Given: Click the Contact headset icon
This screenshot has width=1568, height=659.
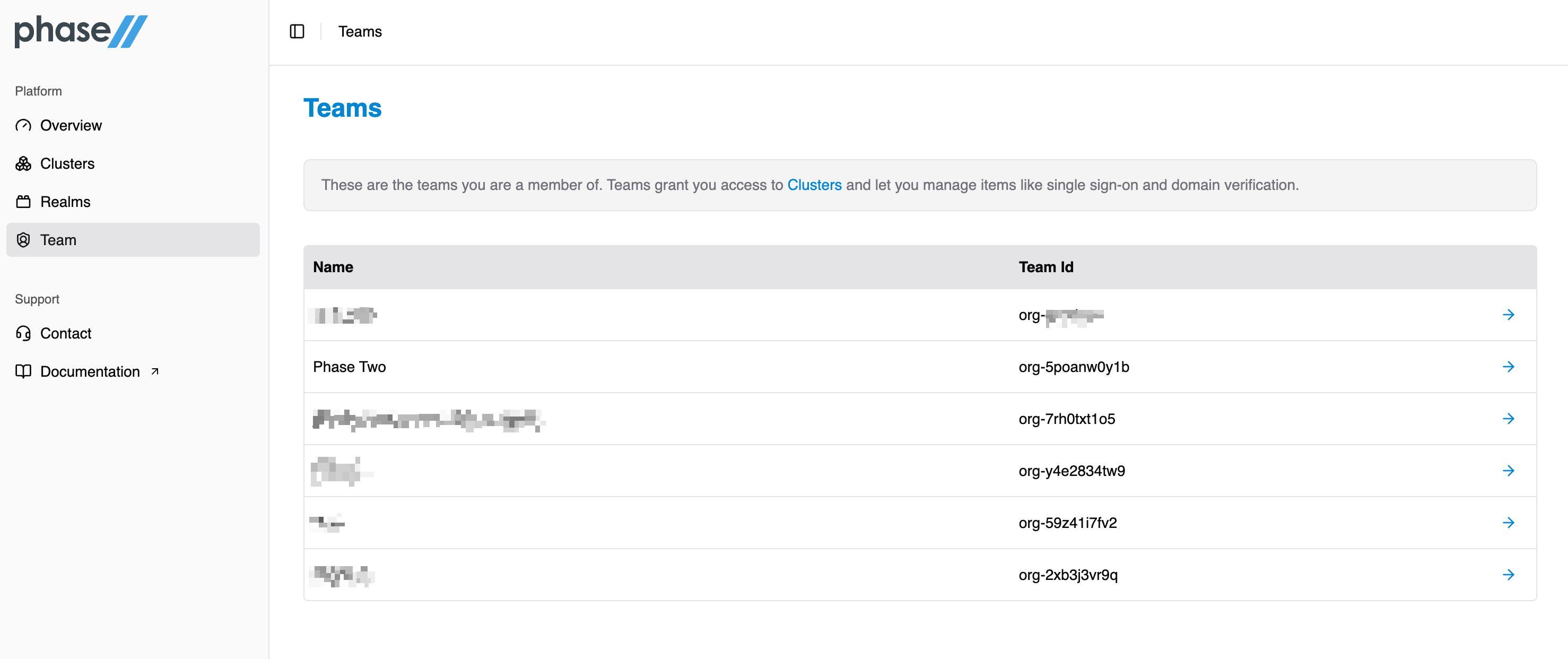Looking at the screenshot, I should pyautogui.click(x=23, y=334).
